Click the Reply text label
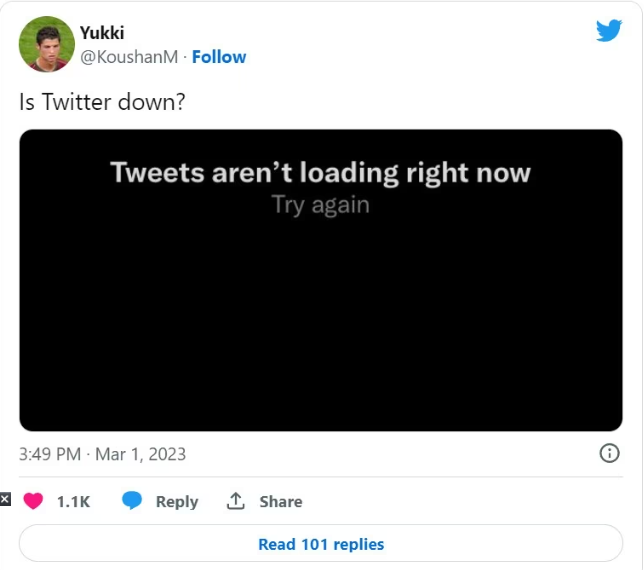Viewport: 644px width, 570px height. (x=177, y=502)
